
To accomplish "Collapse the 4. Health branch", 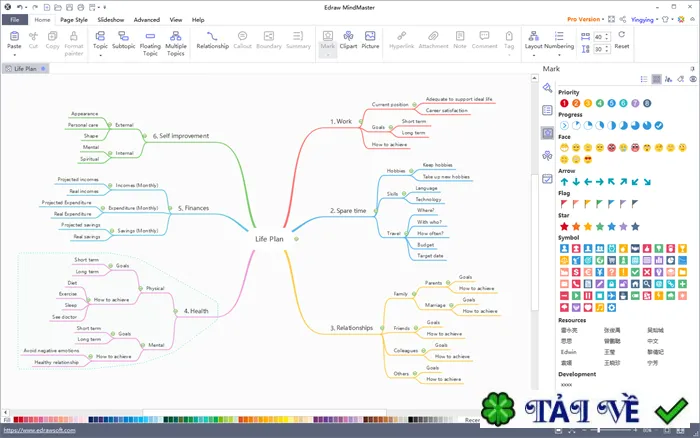I will 175,311.
